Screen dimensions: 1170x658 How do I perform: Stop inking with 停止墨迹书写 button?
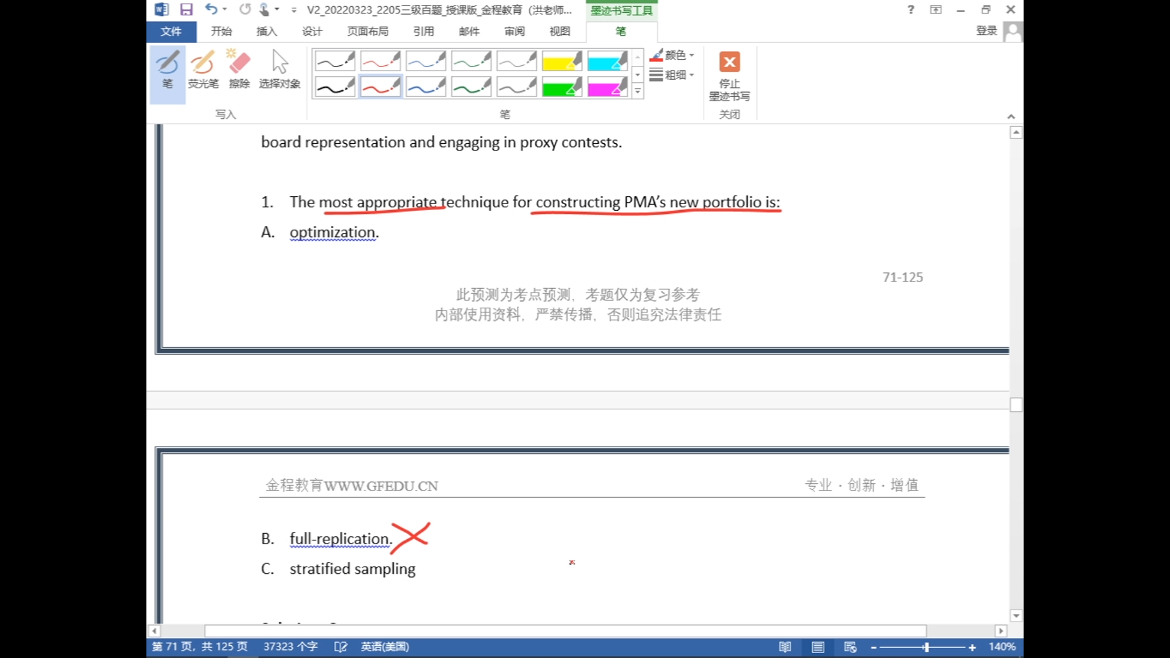(729, 75)
